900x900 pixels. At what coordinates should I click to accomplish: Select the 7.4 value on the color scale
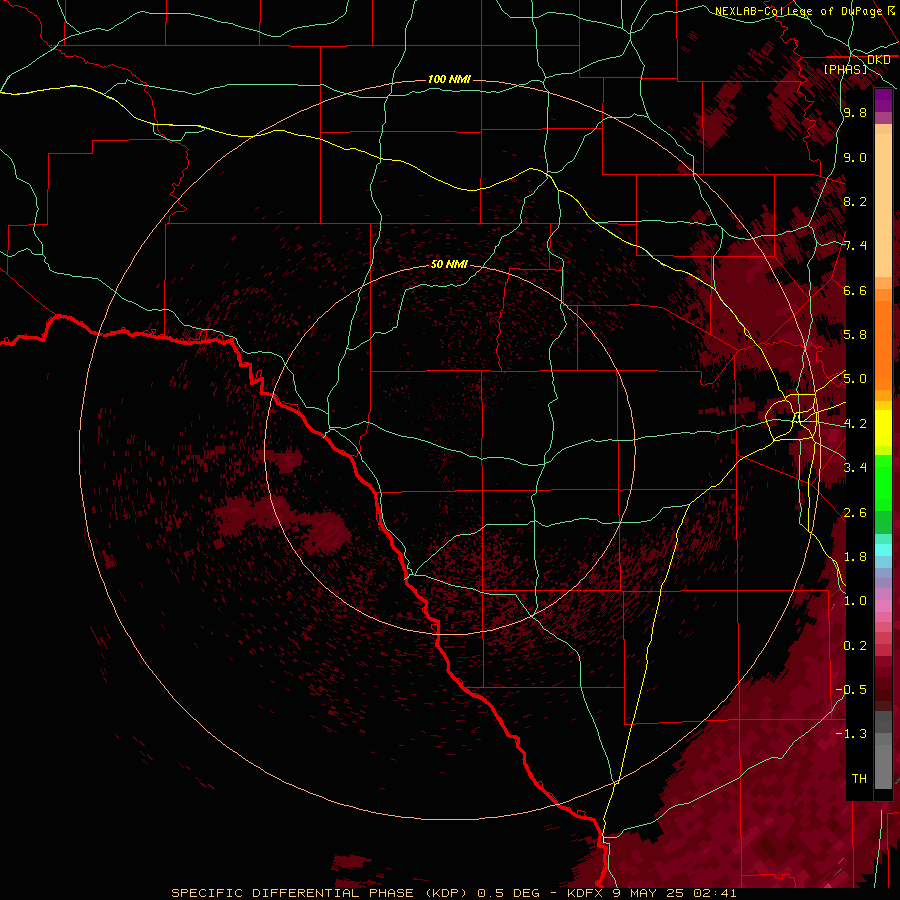click(x=855, y=246)
